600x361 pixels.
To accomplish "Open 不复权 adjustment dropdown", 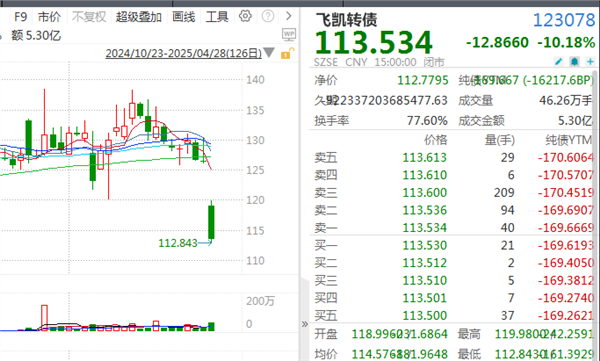I will [89, 17].
